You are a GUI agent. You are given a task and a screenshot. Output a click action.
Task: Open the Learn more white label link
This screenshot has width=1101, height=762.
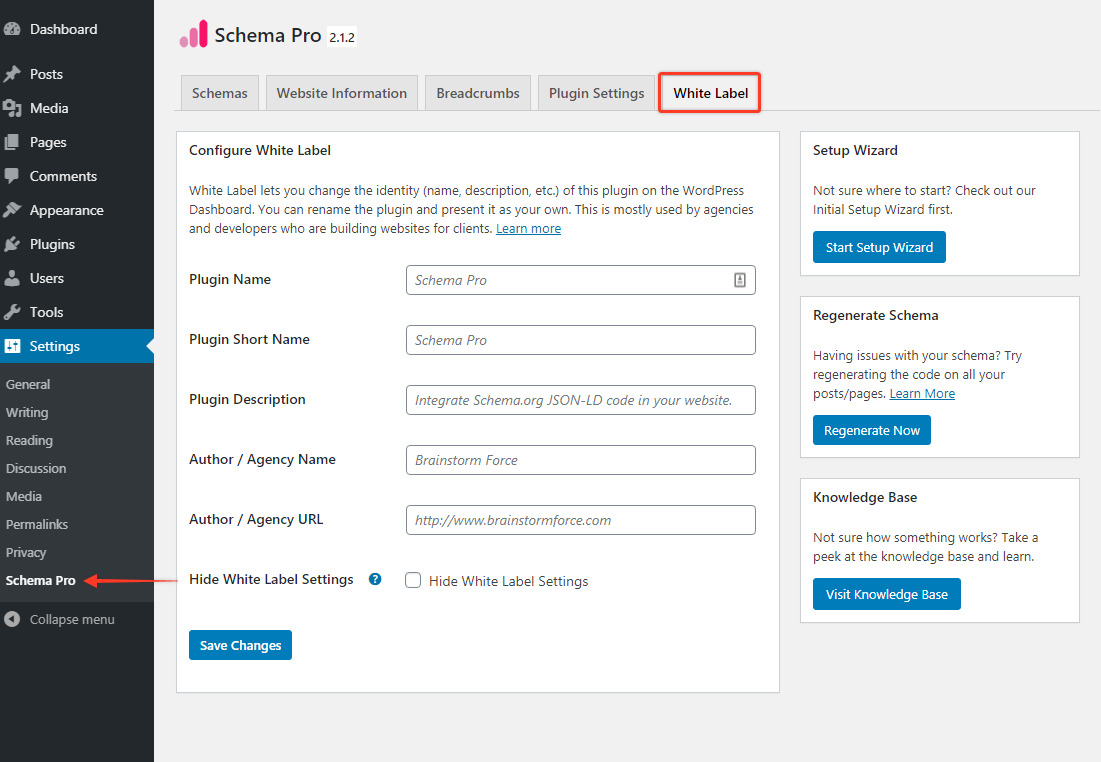[x=528, y=228]
